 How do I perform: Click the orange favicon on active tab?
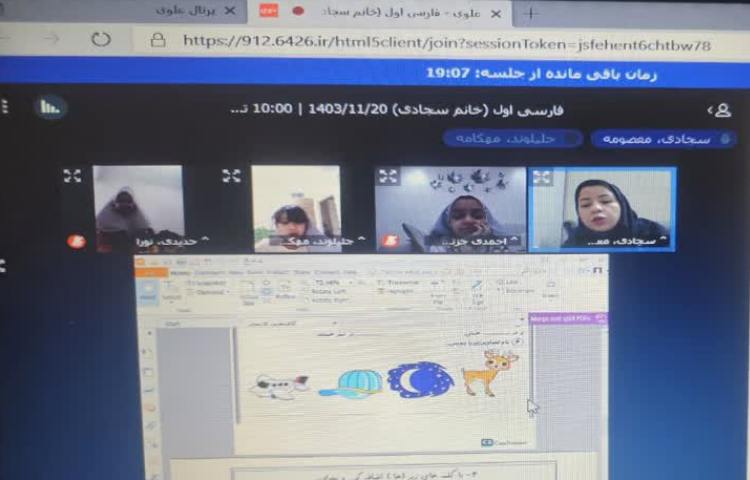[x=269, y=11]
